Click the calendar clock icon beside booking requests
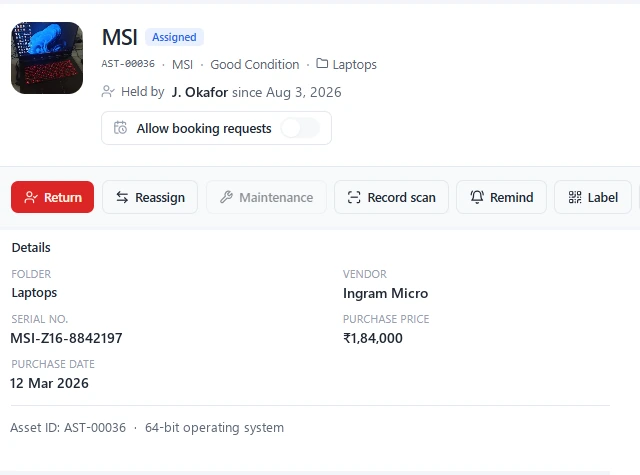Viewport: 640px width, 475px height. pos(120,128)
